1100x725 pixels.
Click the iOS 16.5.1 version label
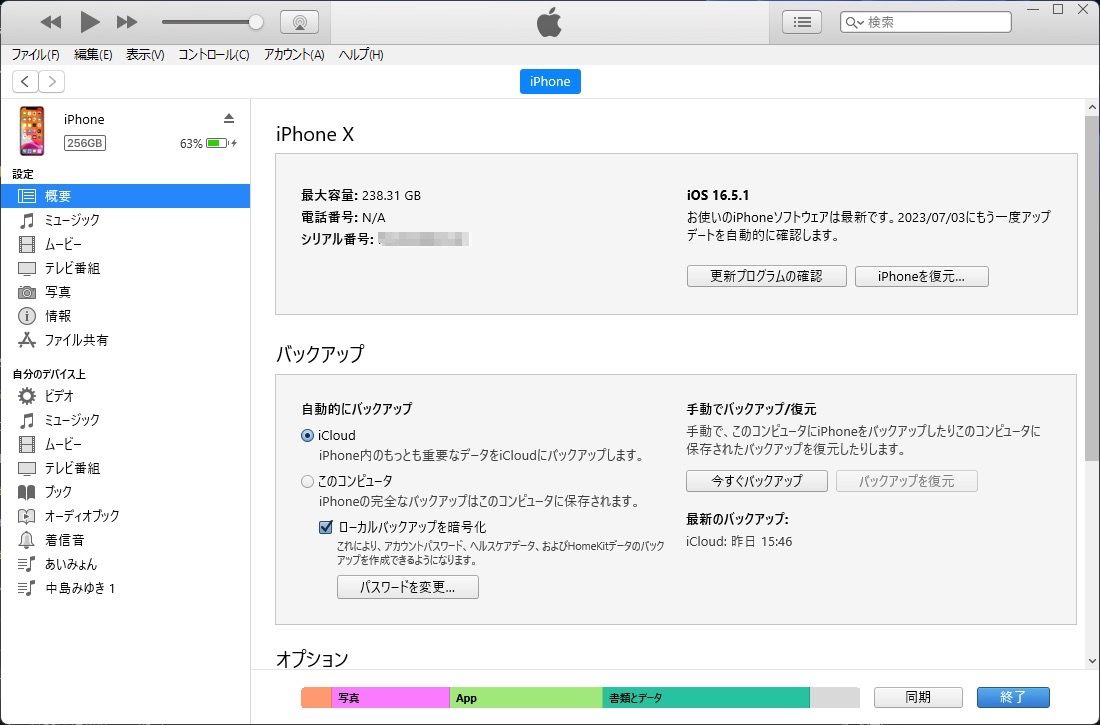pos(718,195)
